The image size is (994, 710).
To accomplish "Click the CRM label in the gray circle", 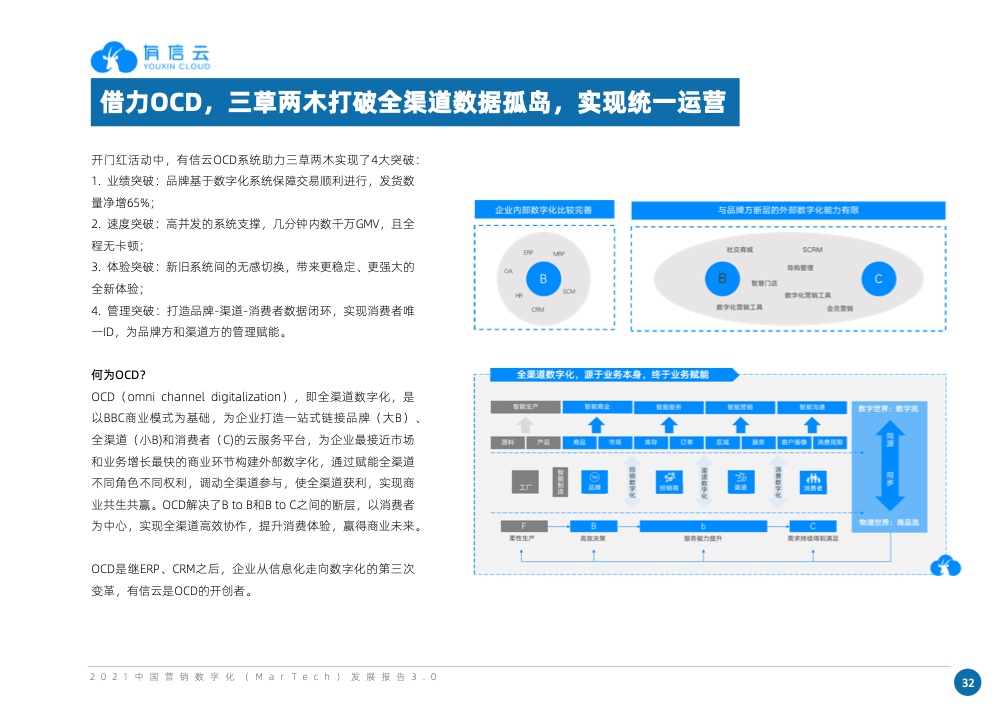I will click(x=538, y=309).
